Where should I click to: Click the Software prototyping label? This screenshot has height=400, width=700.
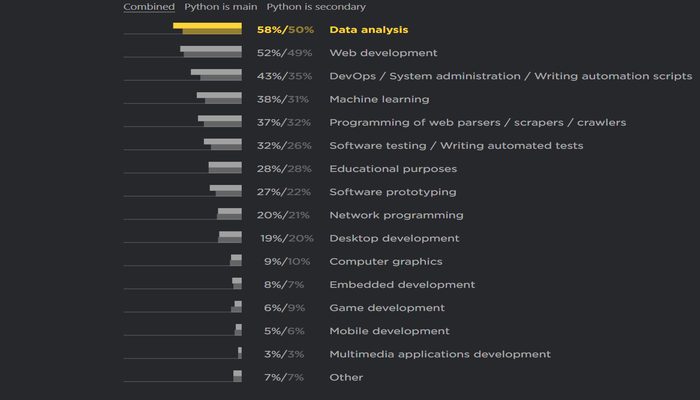tap(392, 192)
